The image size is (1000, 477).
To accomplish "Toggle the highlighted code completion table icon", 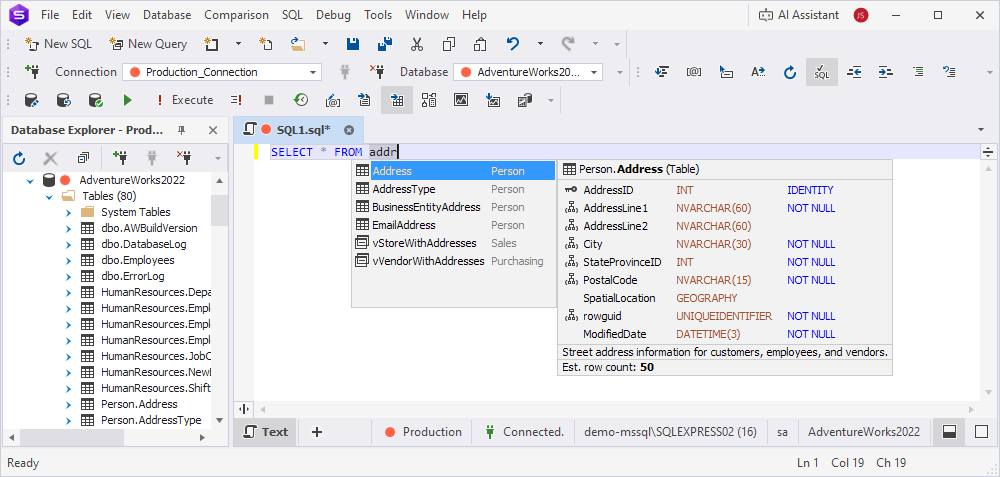I will pos(397,100).
